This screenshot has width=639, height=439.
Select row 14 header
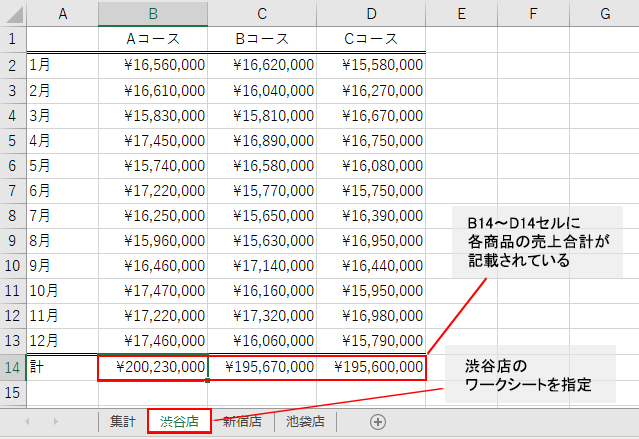[12, 367]
